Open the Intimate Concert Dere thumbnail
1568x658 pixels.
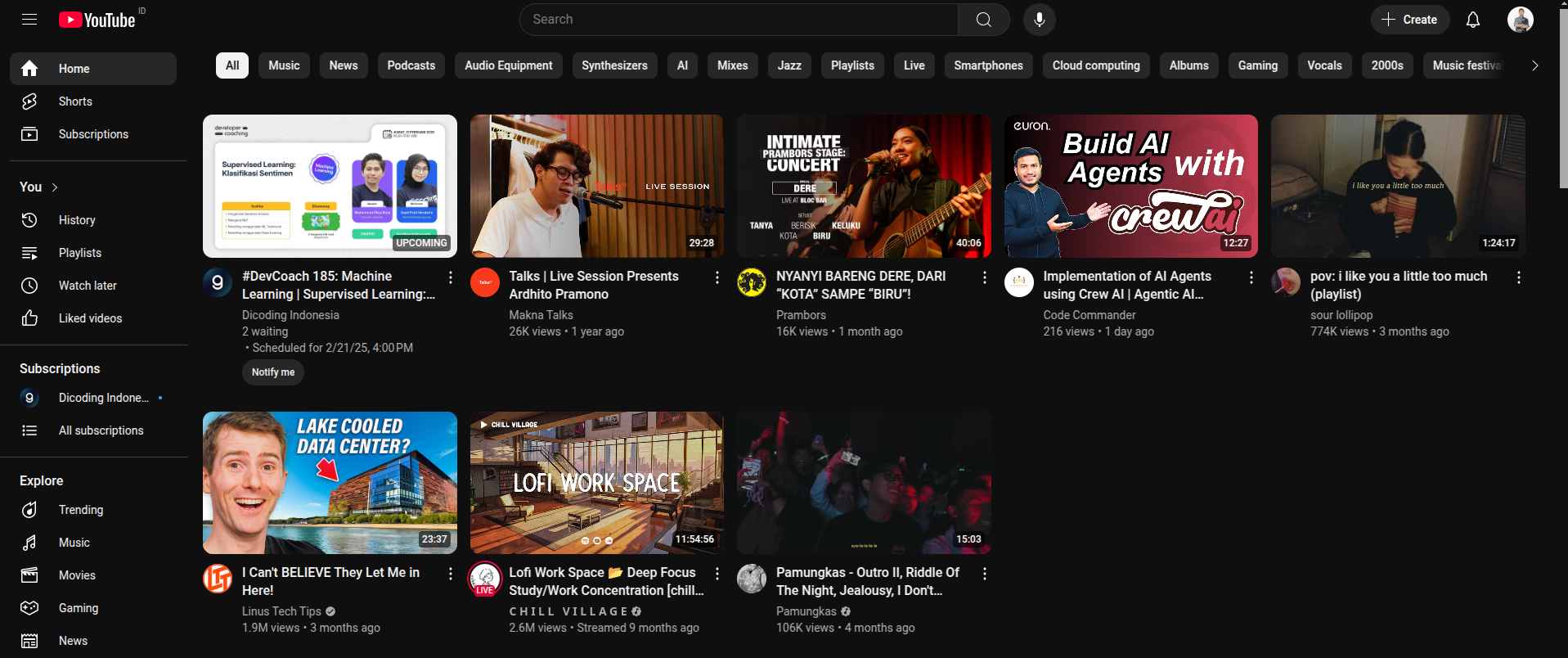click(864, 186)
